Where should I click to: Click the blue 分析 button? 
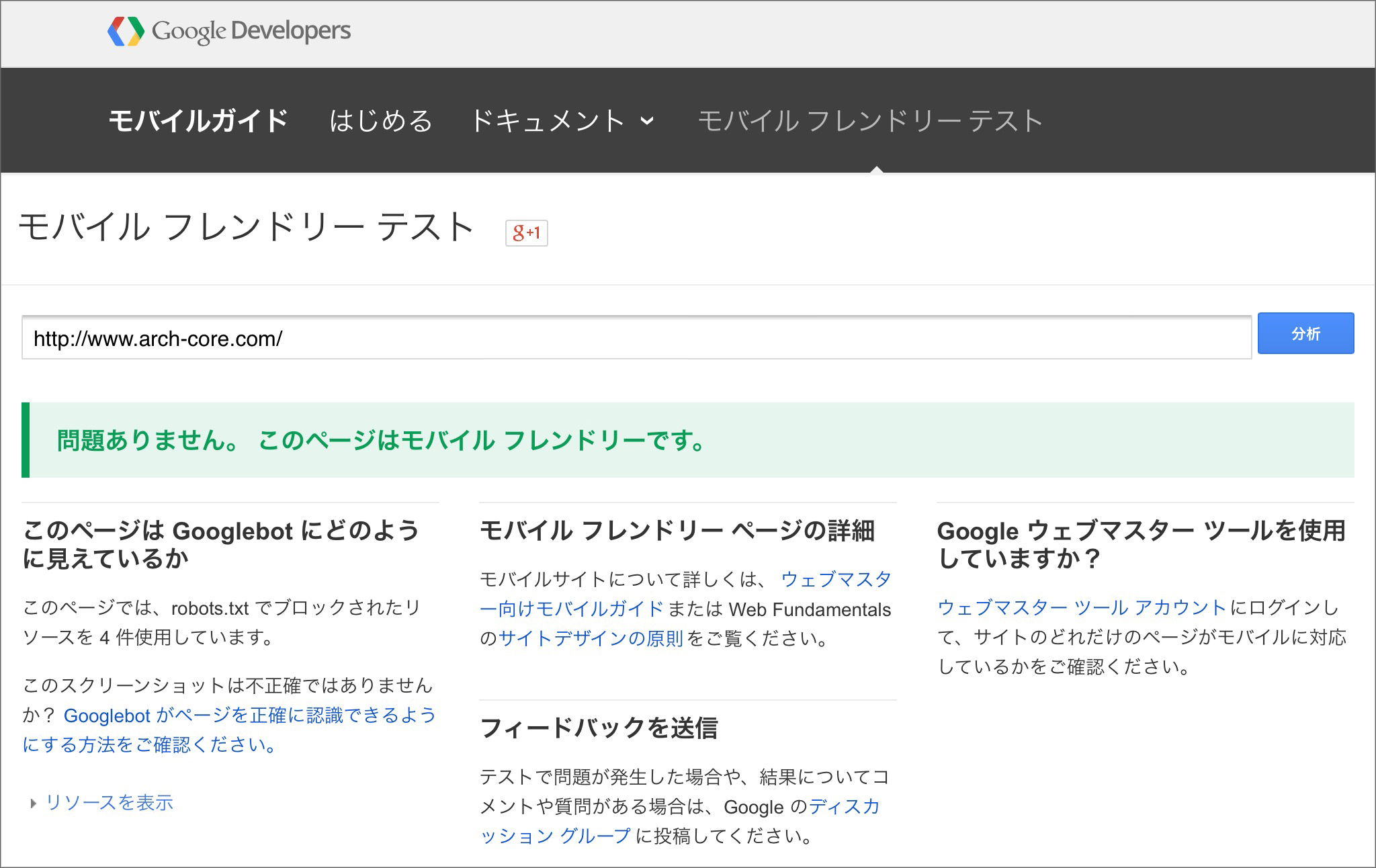point(1305,333)
